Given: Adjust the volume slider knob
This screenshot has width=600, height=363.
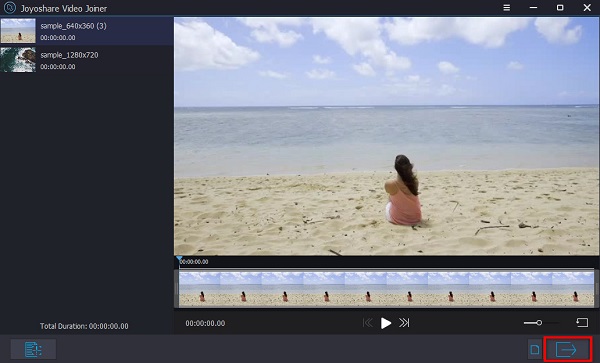Looking at the screenshot, I should 539,323.
